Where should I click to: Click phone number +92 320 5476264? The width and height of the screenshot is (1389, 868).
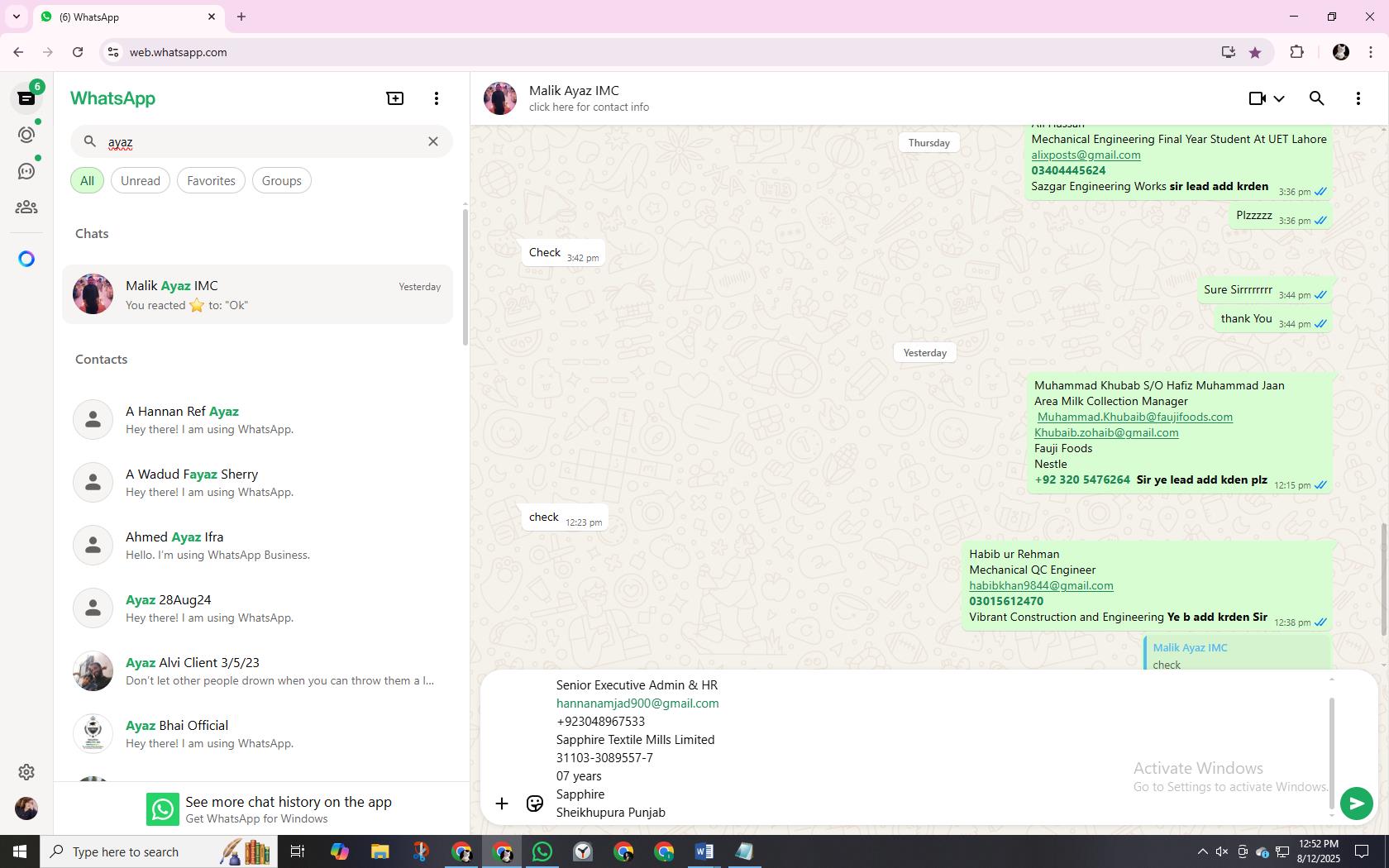1082,479
